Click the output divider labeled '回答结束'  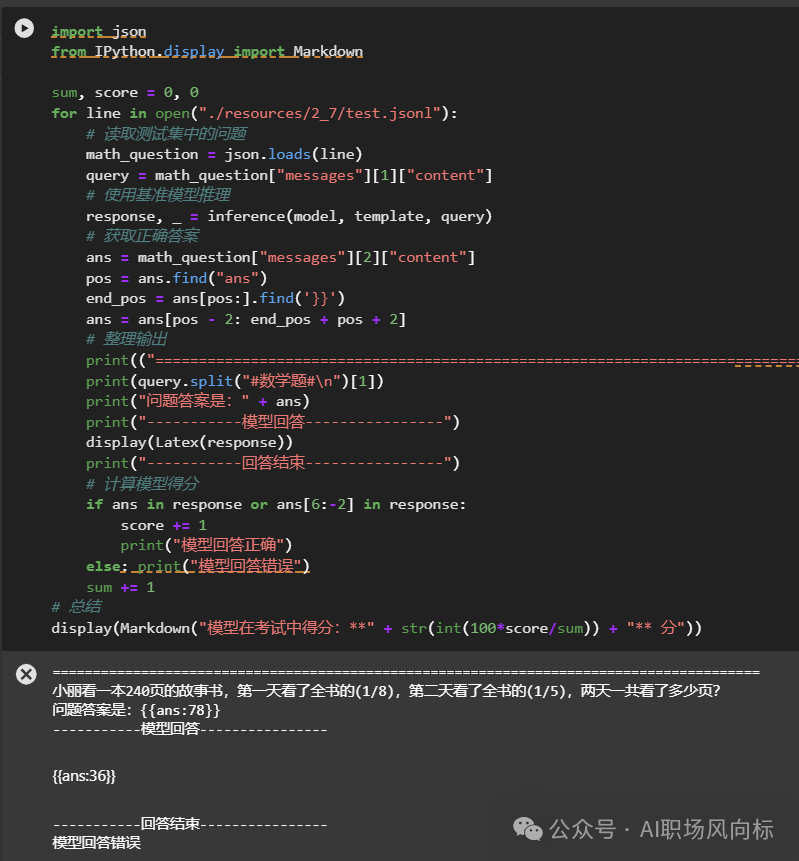tap(190, 825)
